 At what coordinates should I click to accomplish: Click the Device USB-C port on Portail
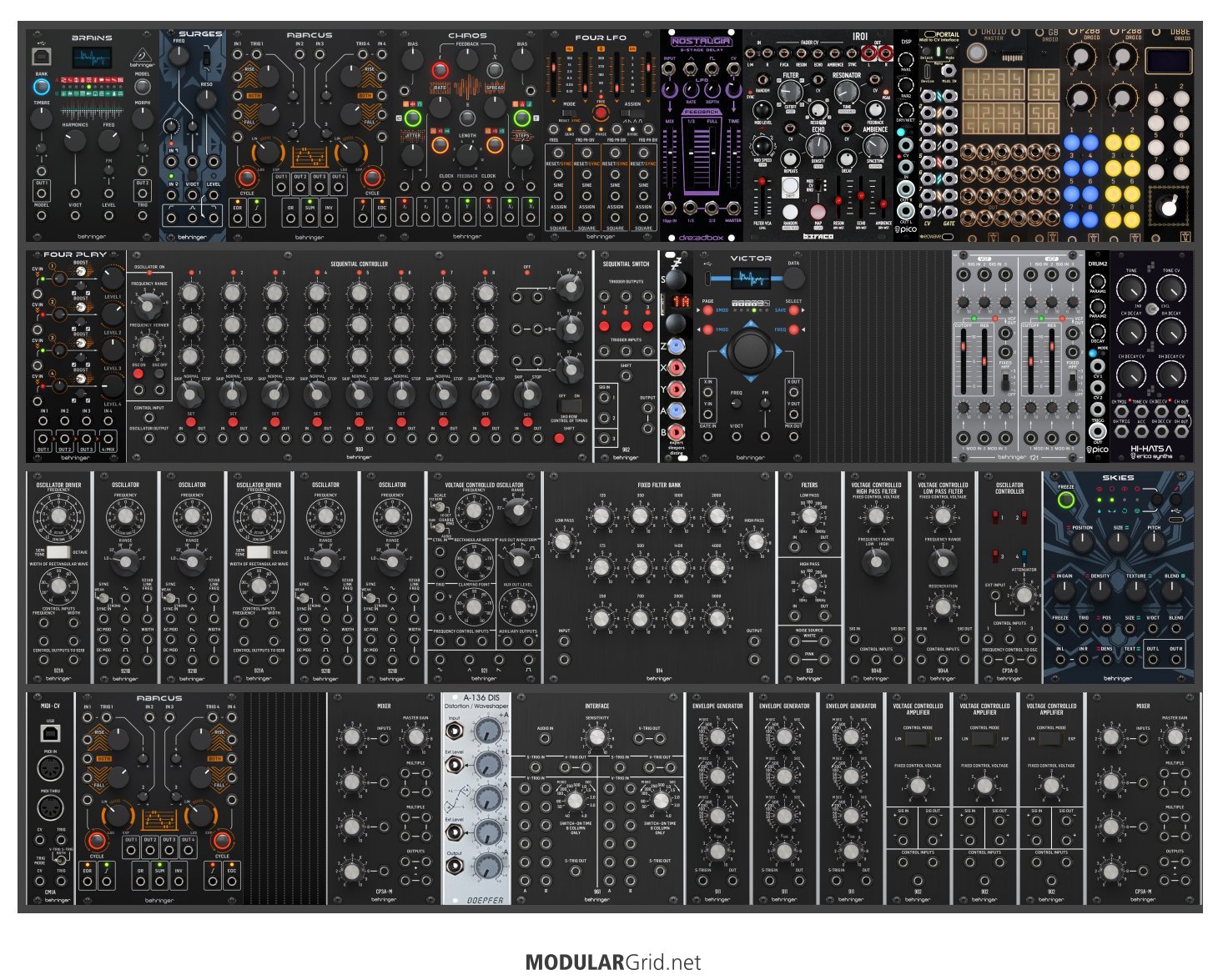click(928, 70)
